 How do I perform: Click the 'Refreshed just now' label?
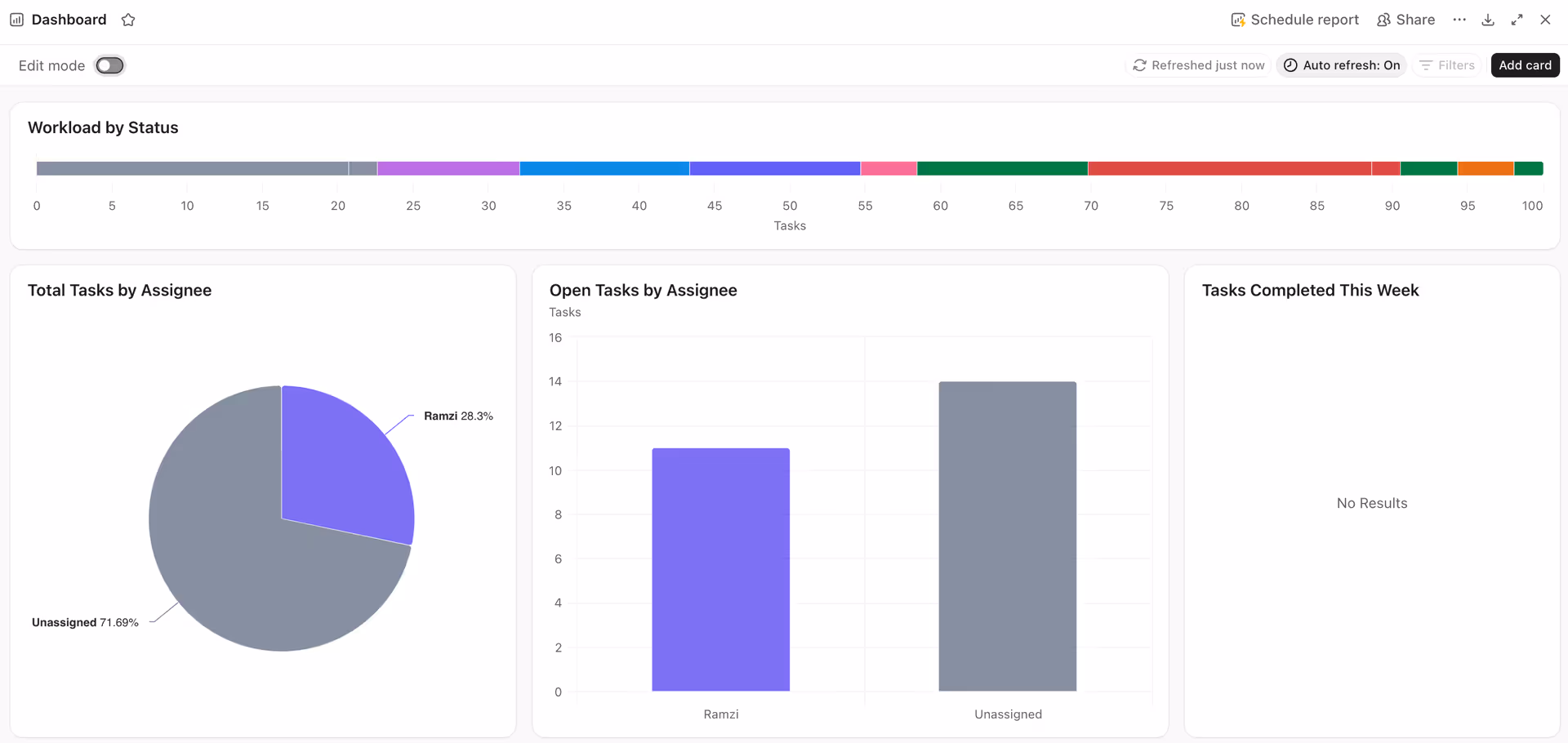click(1207, 65)
